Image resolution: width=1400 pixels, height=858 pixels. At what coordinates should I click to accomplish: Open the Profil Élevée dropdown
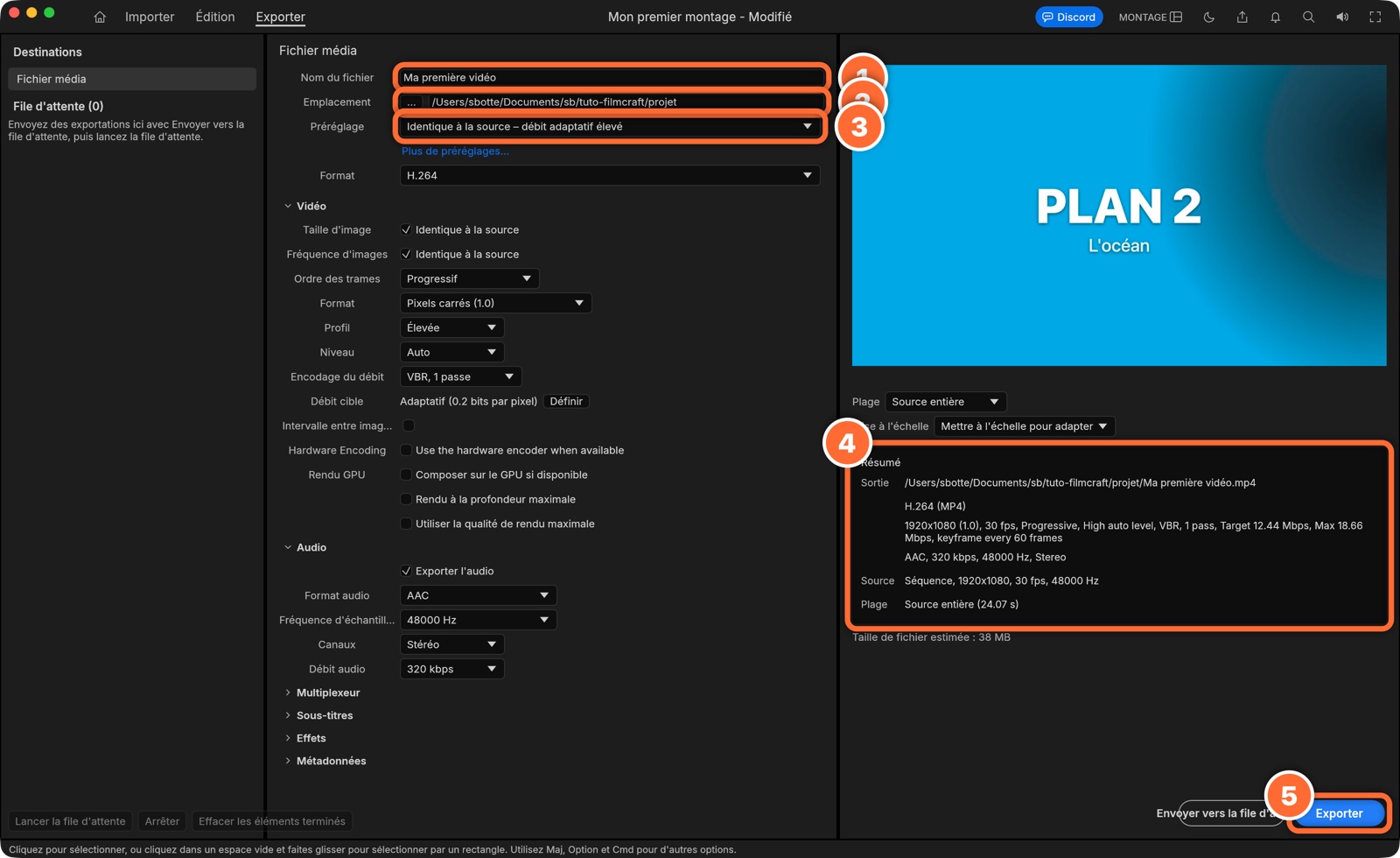point(451,327)
